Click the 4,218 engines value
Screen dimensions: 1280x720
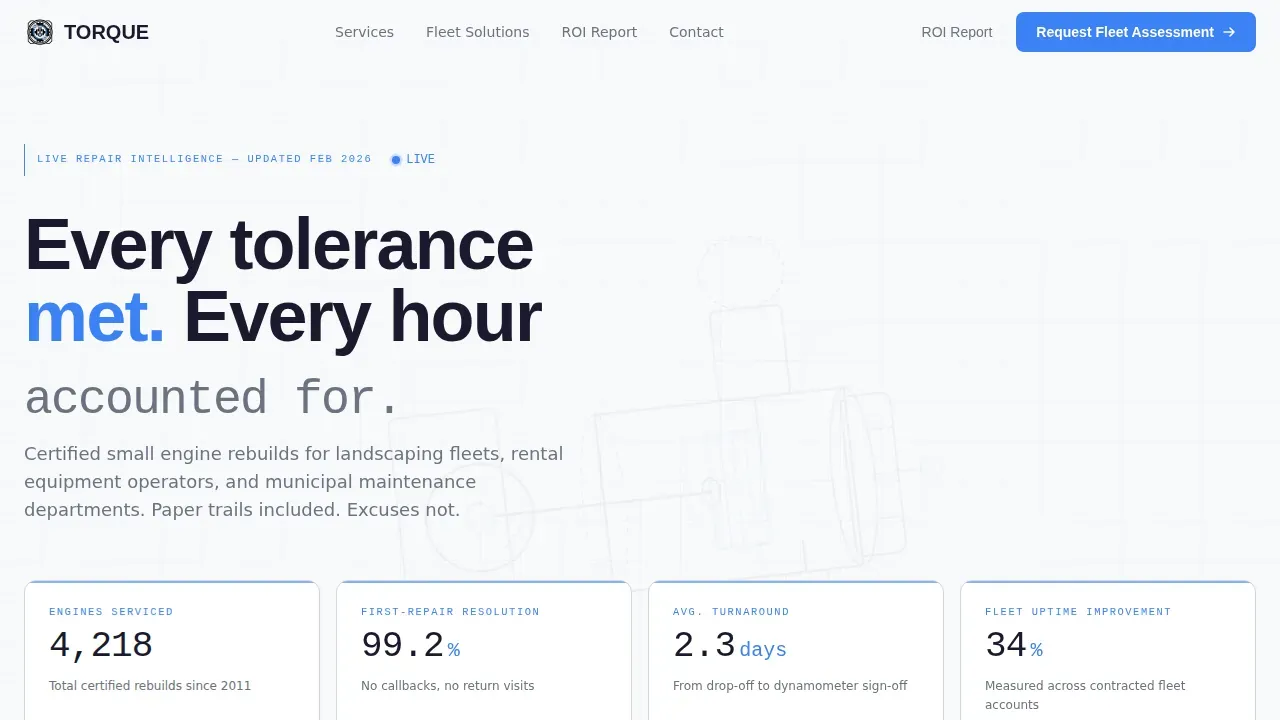click(101, 646)
